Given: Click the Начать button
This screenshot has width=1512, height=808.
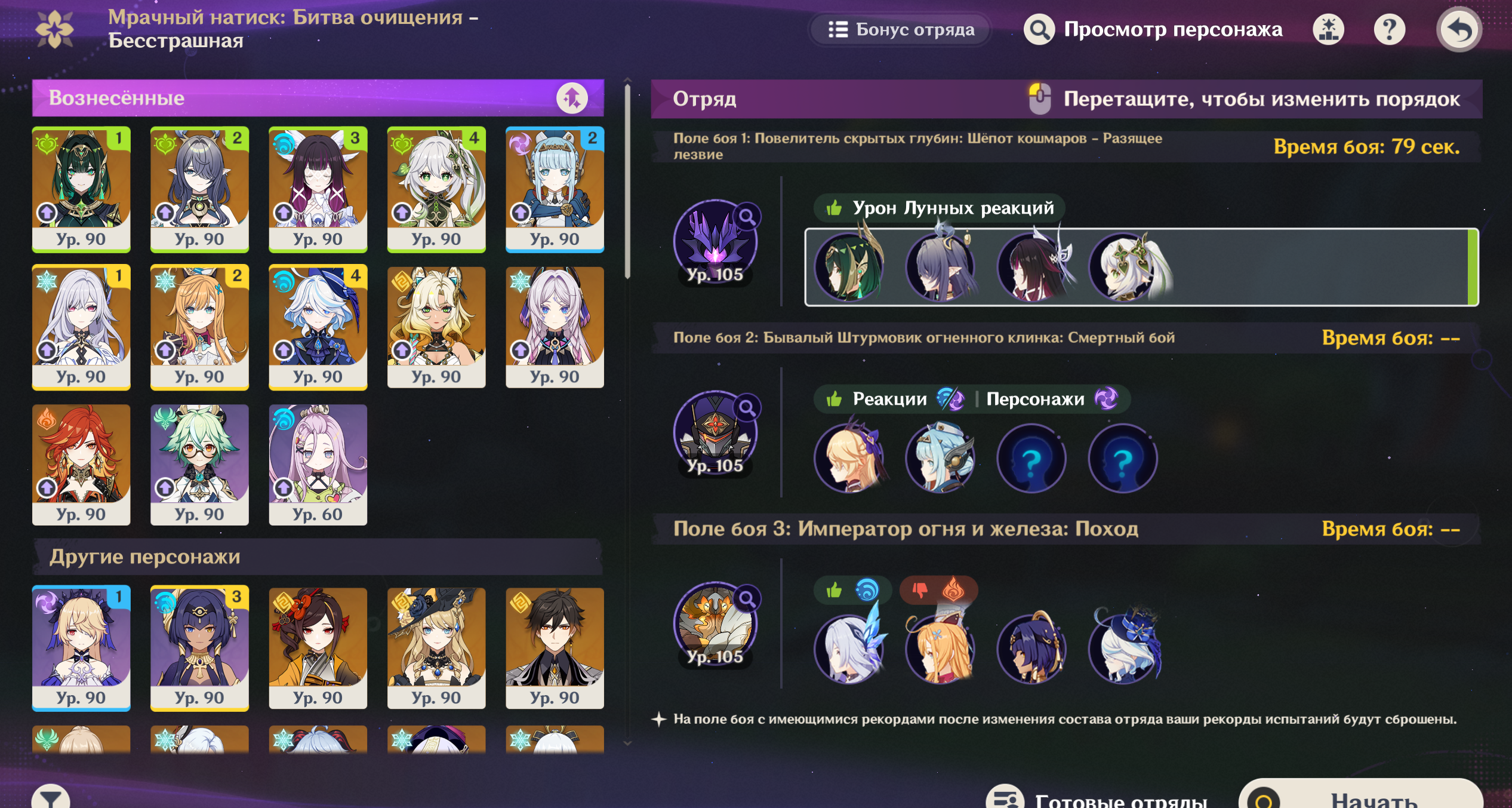Looking at the screenshot, I should click(1360, 797).
